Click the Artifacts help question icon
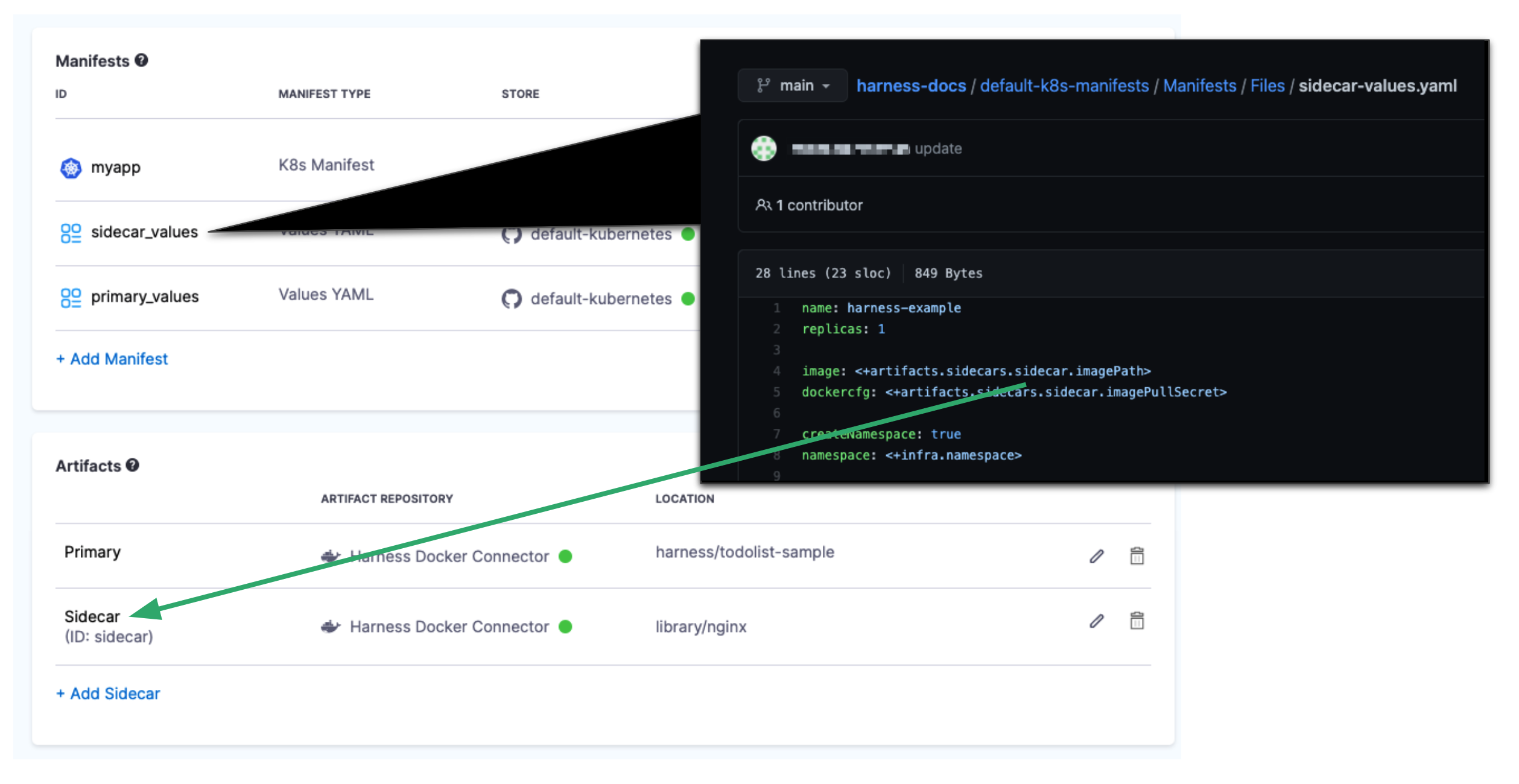The width and height of the screenshot is (1519, 784). point(133,465)
